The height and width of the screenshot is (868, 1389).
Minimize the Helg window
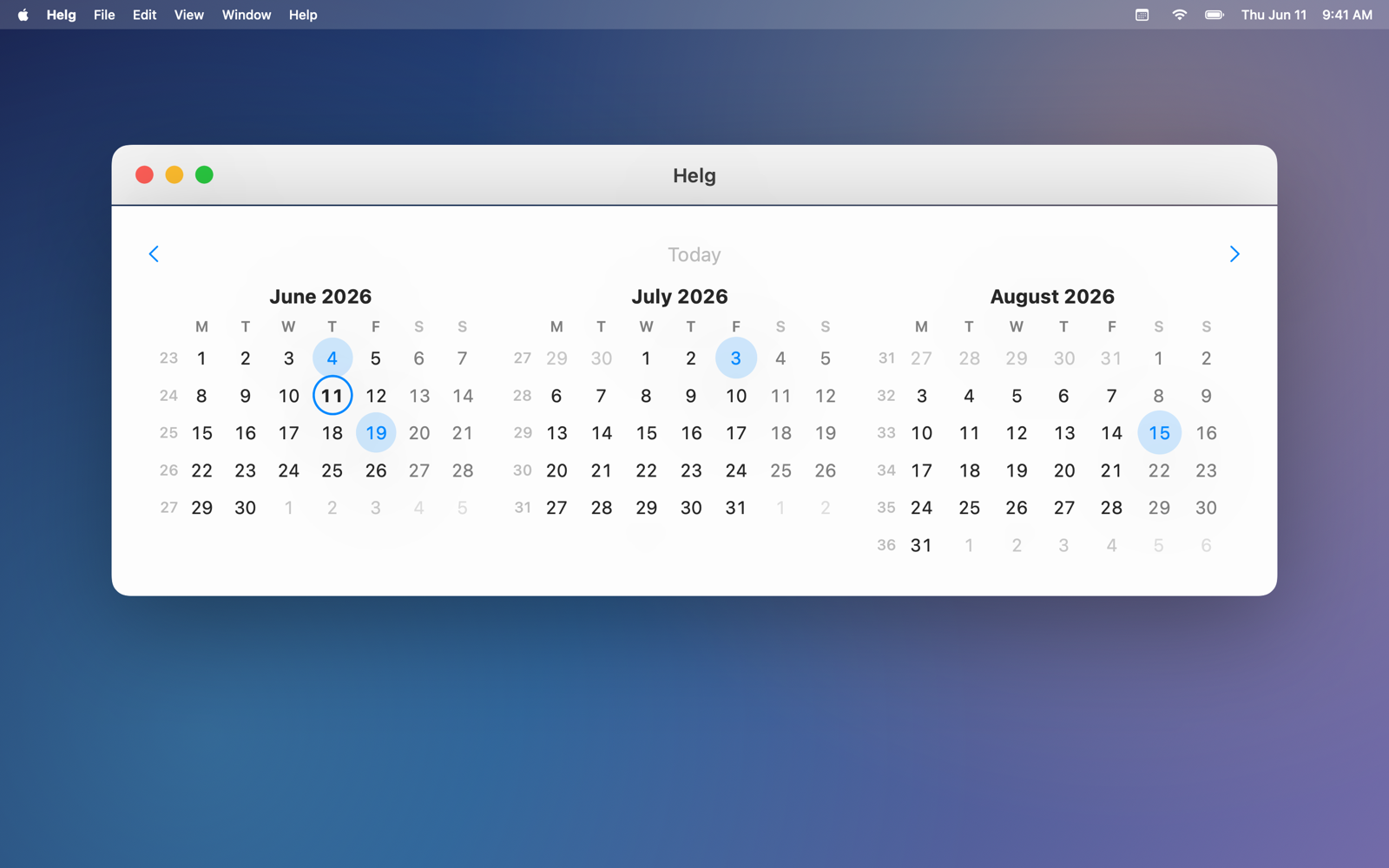point(174,175)
